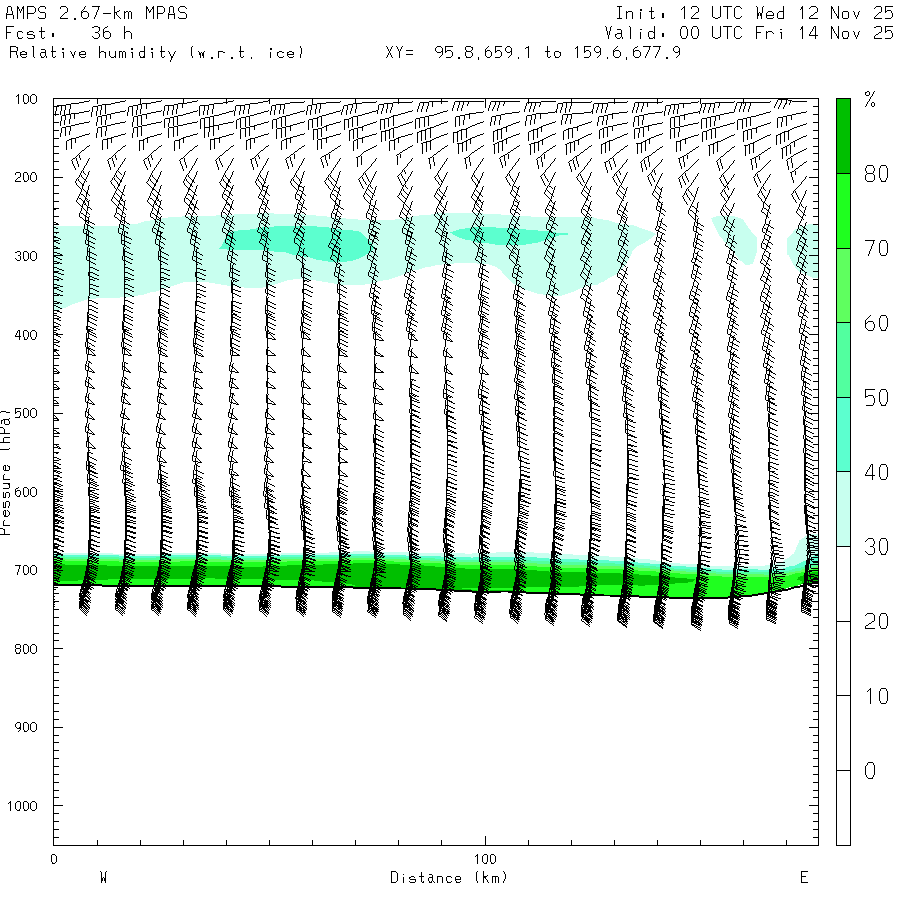The height and width of the screenshot is (900, 900).
Task: Click the pale cyan 30 to 40 swatch
Action: coord(843,509)
